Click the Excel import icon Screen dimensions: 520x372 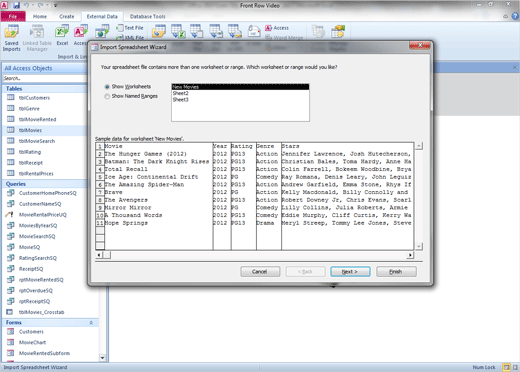(62, 35)
